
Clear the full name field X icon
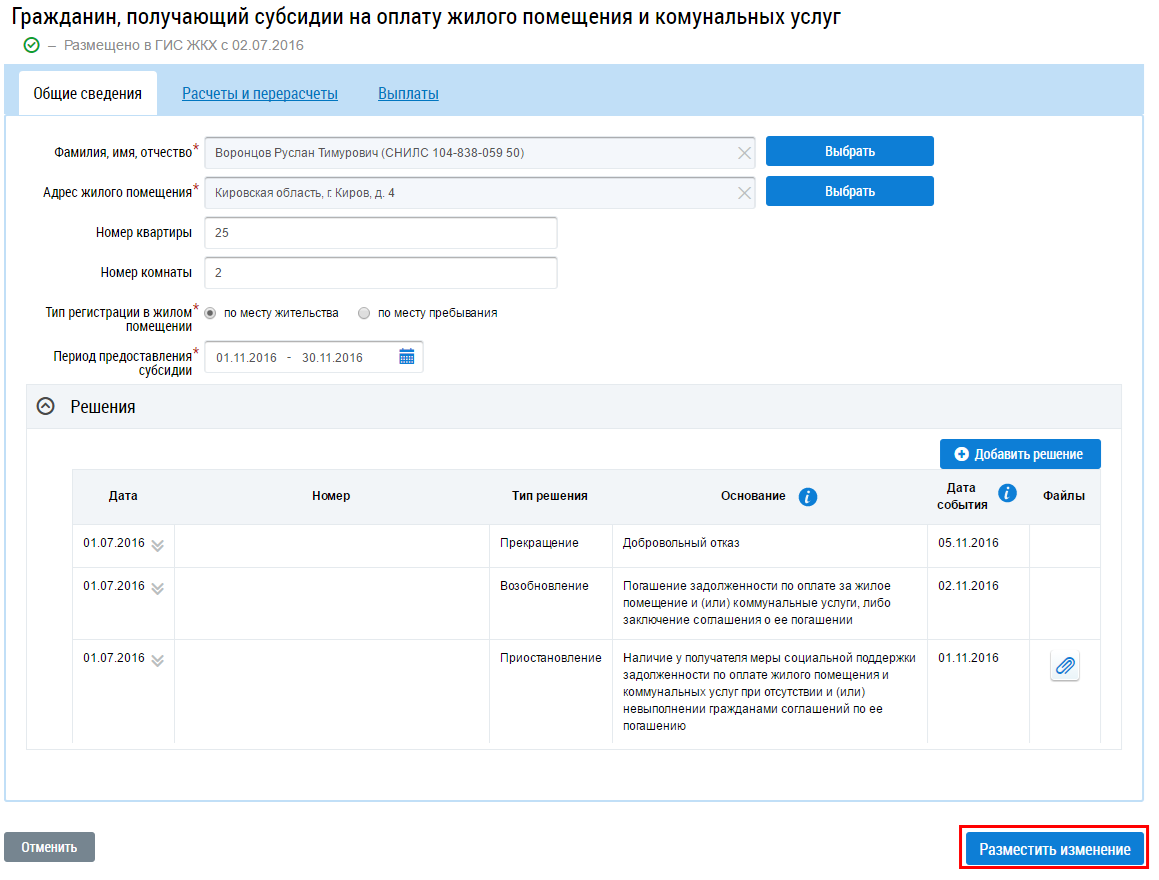[744, 153]
